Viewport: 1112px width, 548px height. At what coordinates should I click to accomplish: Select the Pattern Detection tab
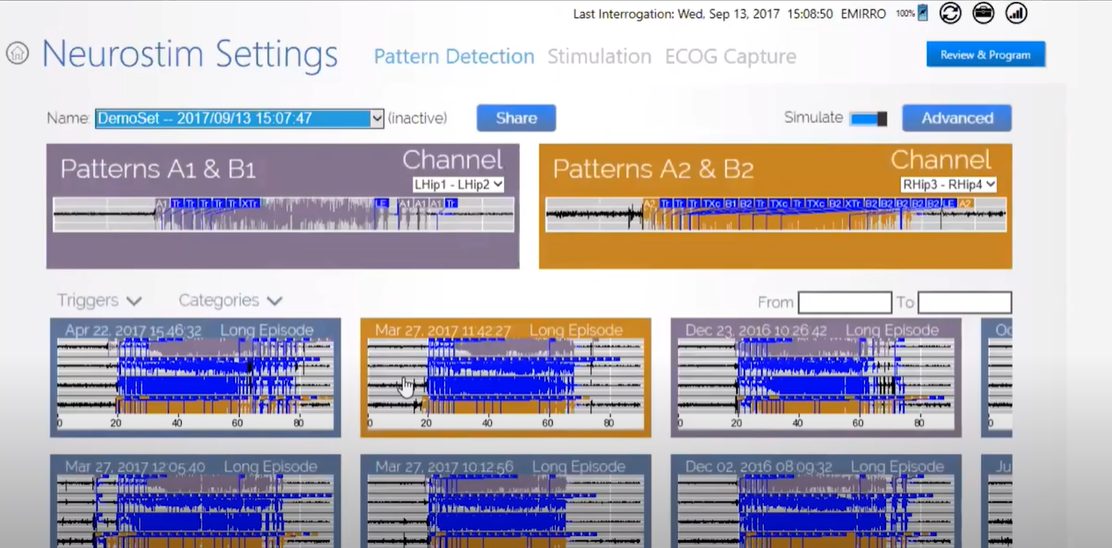[x=454, y=57]
